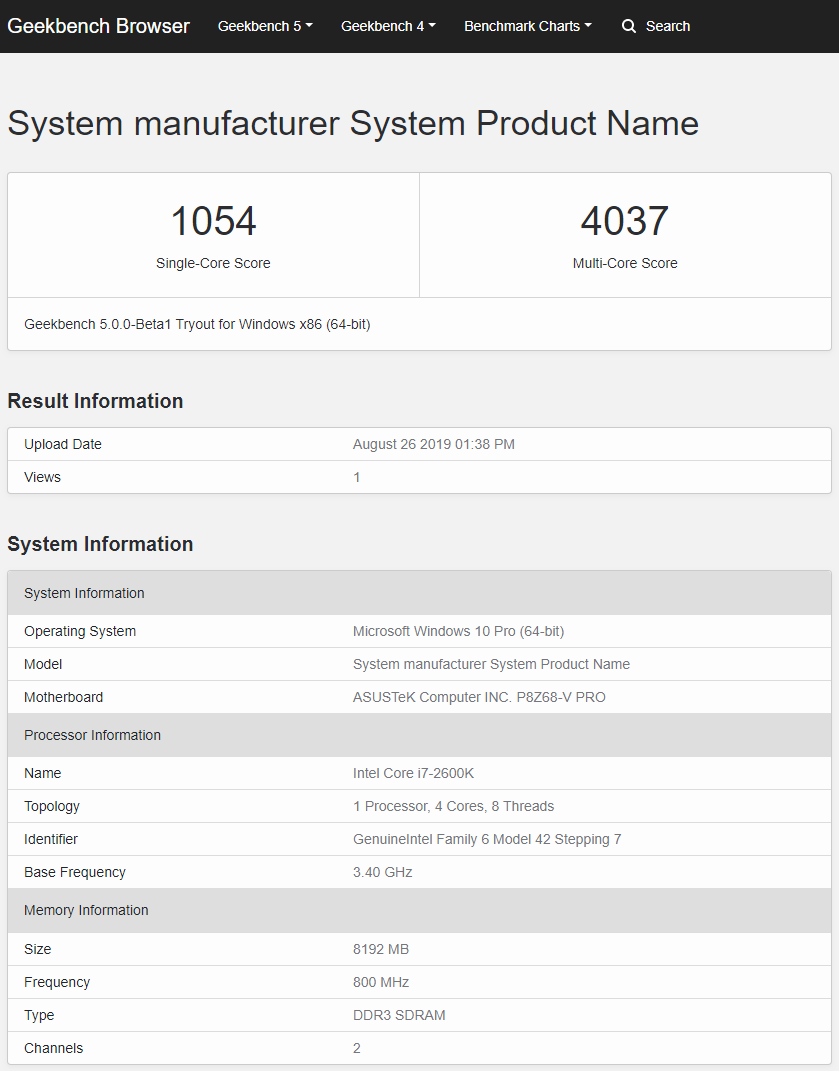Select the Multi-Core Score label
This screenshot has height=1071, width=839.
625,263
